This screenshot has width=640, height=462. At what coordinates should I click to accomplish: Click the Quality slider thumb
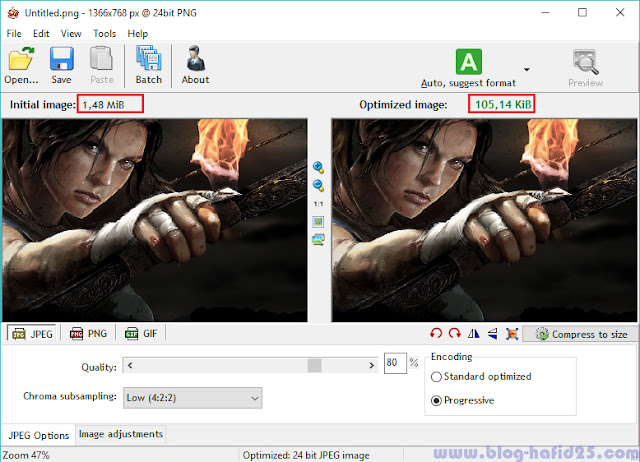314,365
